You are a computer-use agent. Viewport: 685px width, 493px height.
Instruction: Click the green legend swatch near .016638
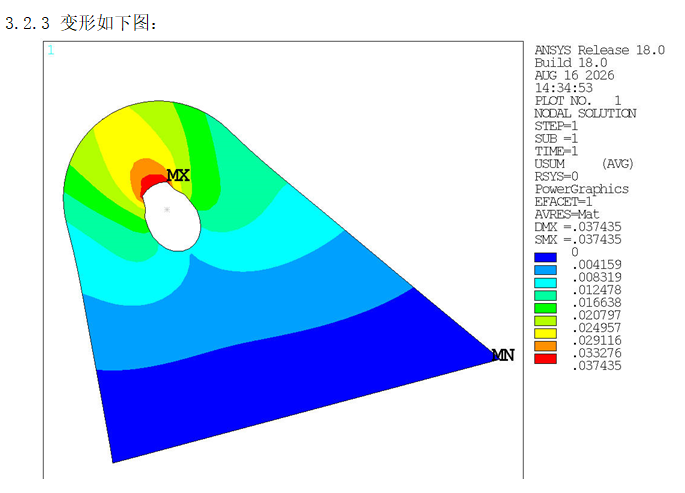click(x=545, y=308)
